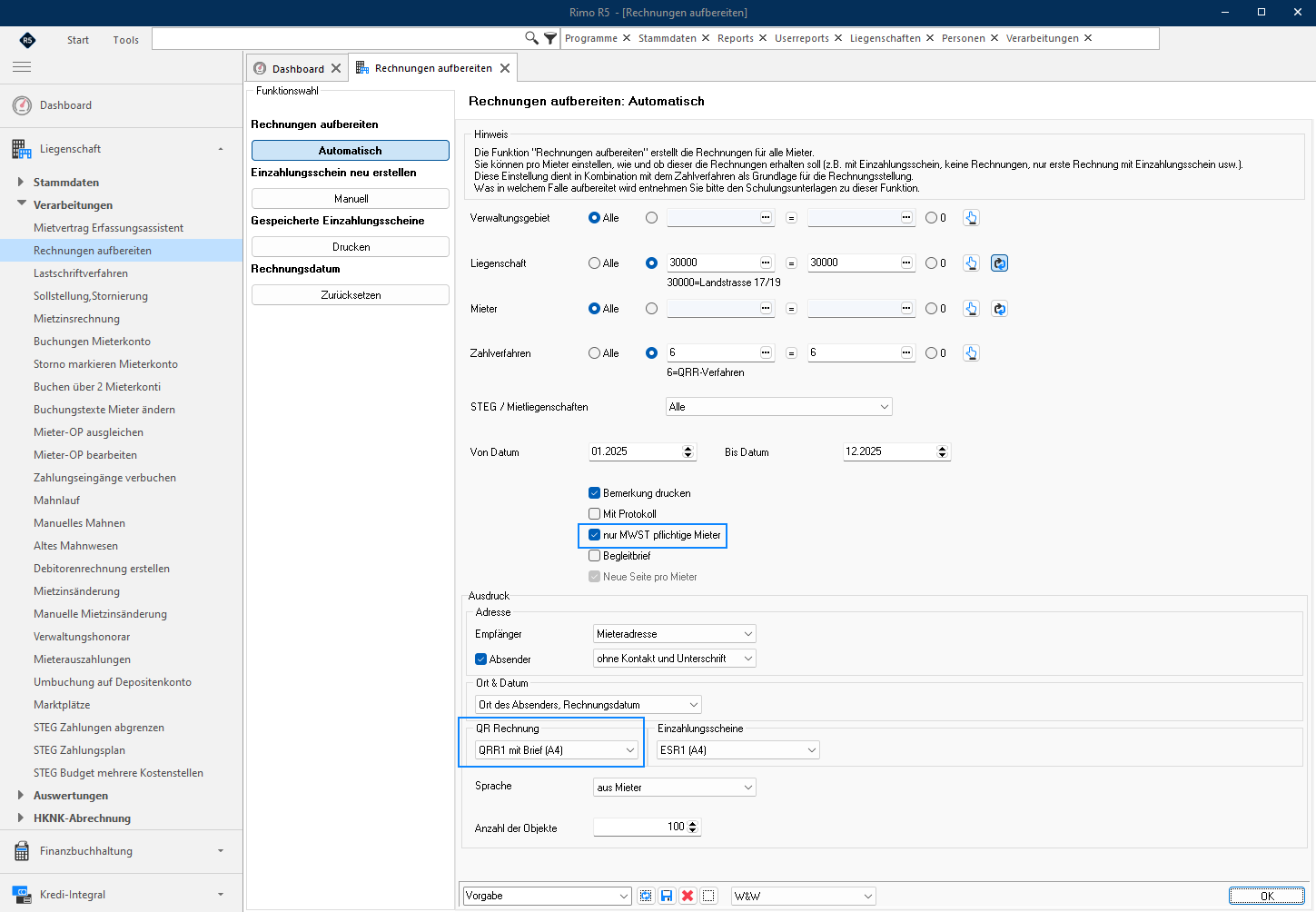Click the hand-select icon in Mieter row
This screenshot has height=912, width=1316.
tap(971, 309)
